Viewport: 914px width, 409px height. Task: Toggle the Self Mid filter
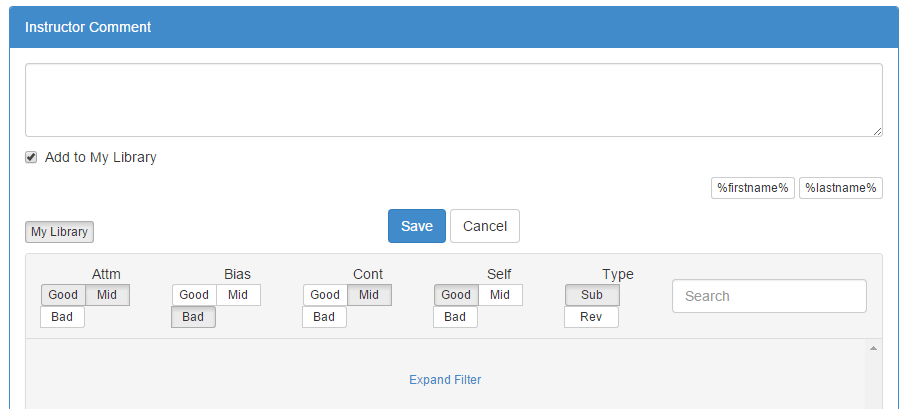point(500,295)
